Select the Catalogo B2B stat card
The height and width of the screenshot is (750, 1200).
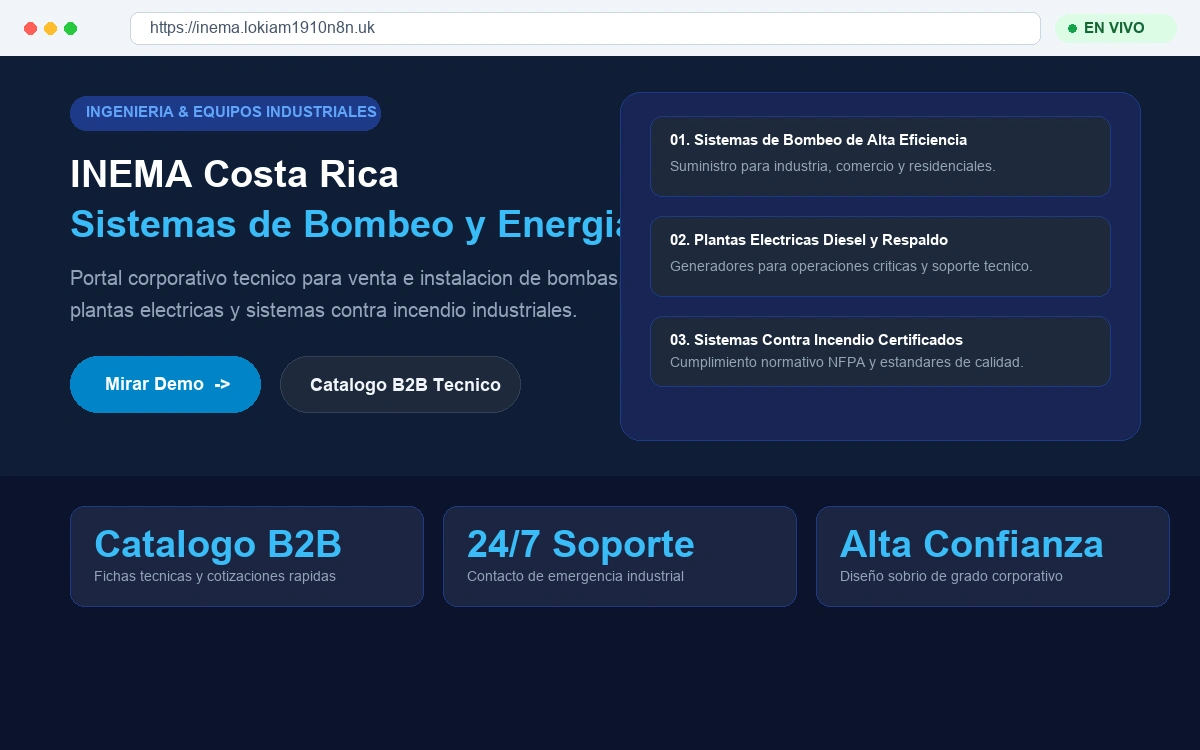pyautogui.click(x=247, y=556)
